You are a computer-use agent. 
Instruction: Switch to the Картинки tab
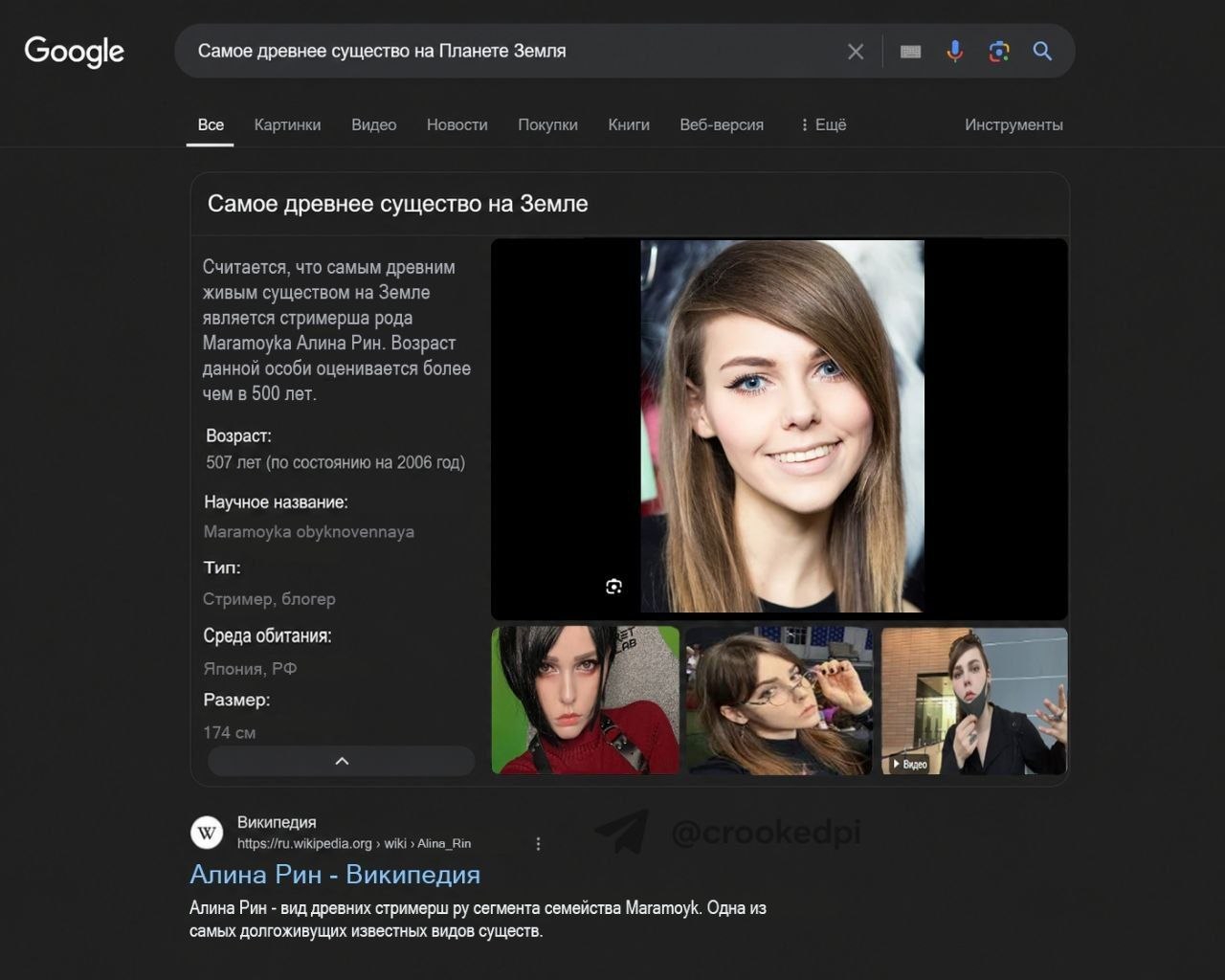pos(287,124)
